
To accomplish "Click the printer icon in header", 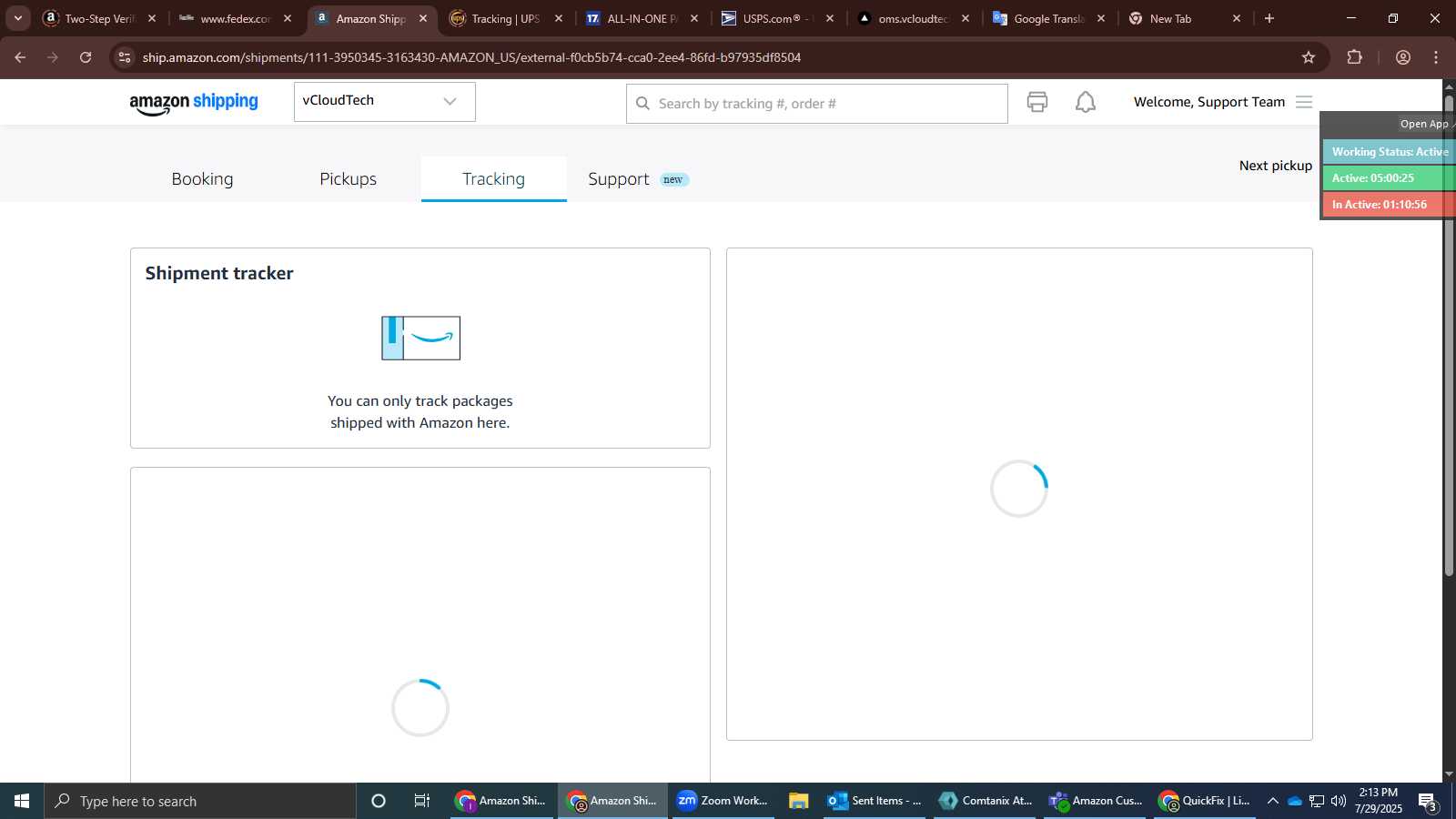I will (1037, 102).
